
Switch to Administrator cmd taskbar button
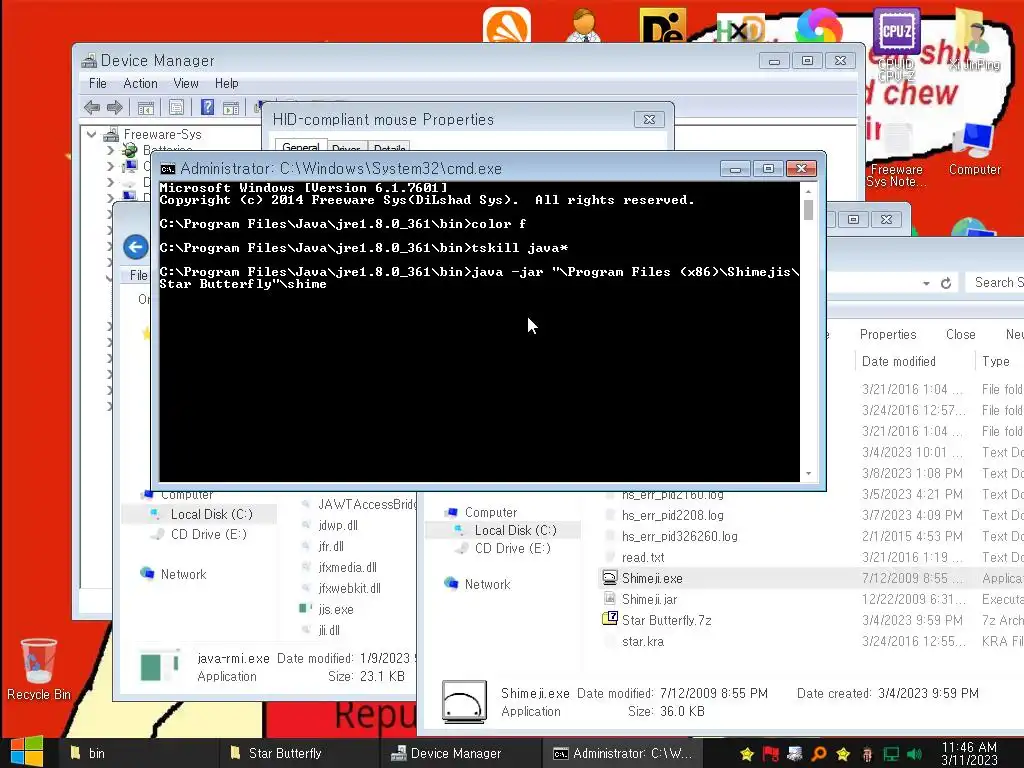click(622, 753)
